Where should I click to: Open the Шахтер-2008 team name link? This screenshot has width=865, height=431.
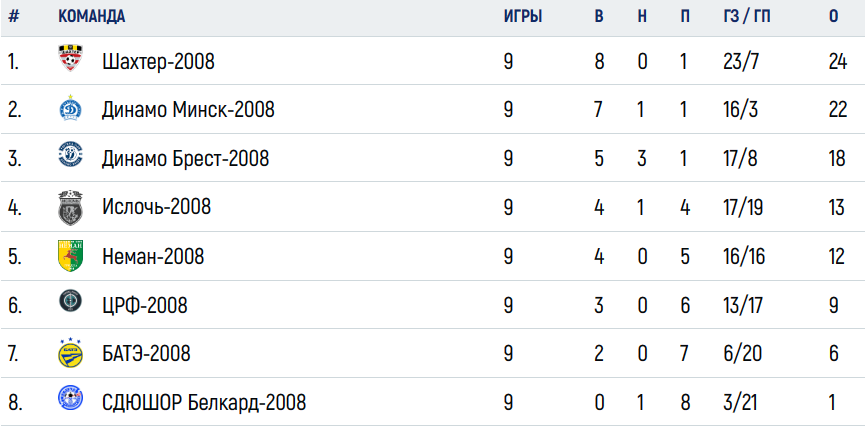[158, 62]
